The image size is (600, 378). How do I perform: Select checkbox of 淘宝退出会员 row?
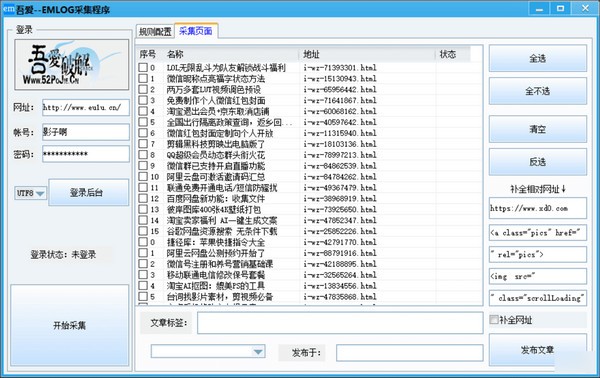point(143,111)
